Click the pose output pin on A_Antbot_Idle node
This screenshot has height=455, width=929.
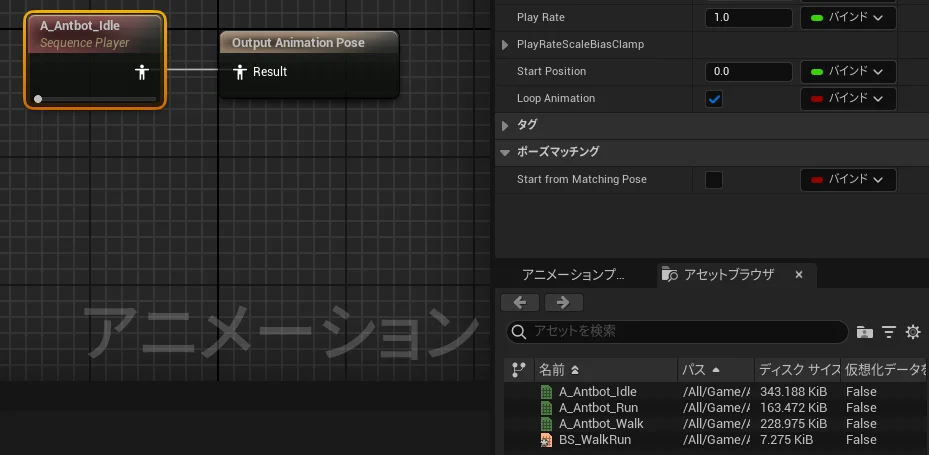click(x=142, y=72)
